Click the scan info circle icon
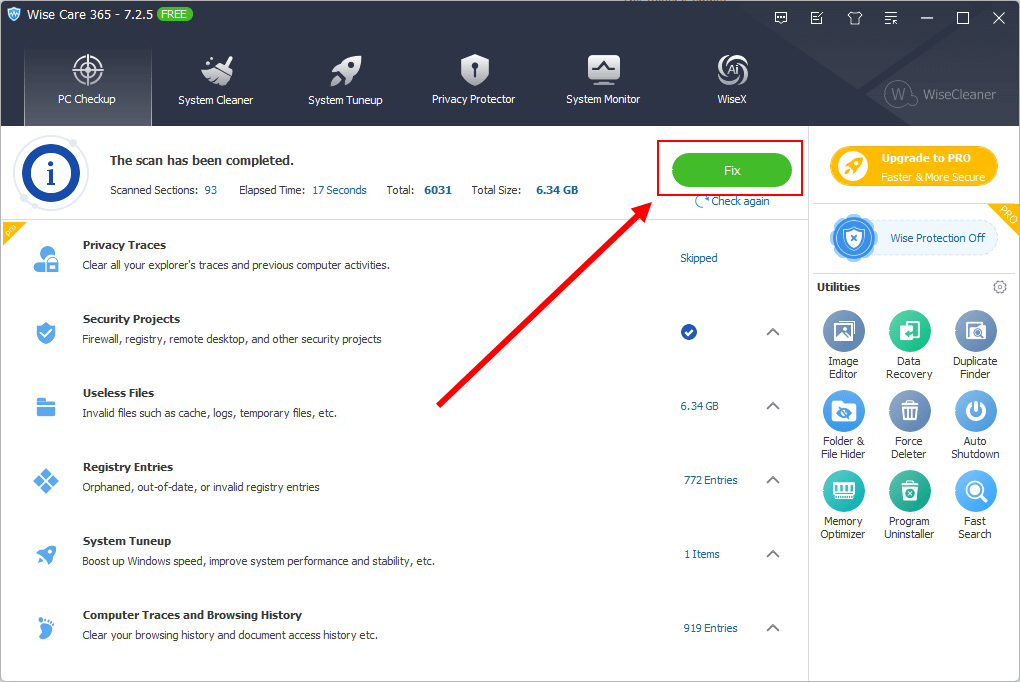The height and width of the screenshot is (682, 1020). [51, 173]
